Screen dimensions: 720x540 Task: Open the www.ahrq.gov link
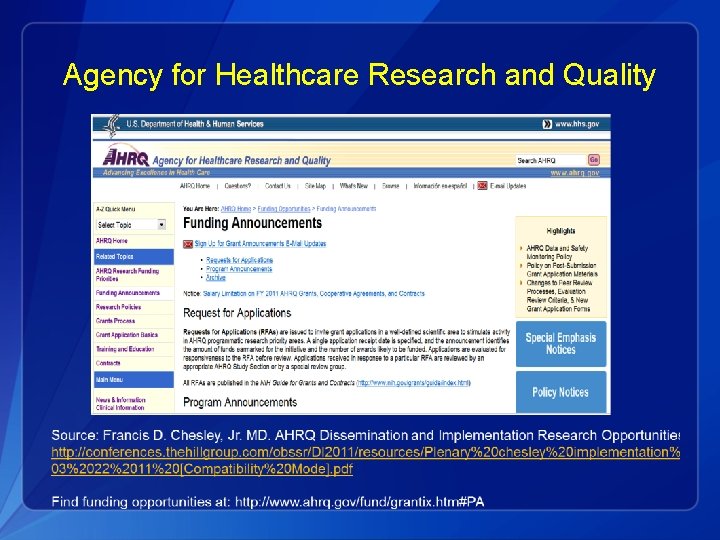pos(575,173)
